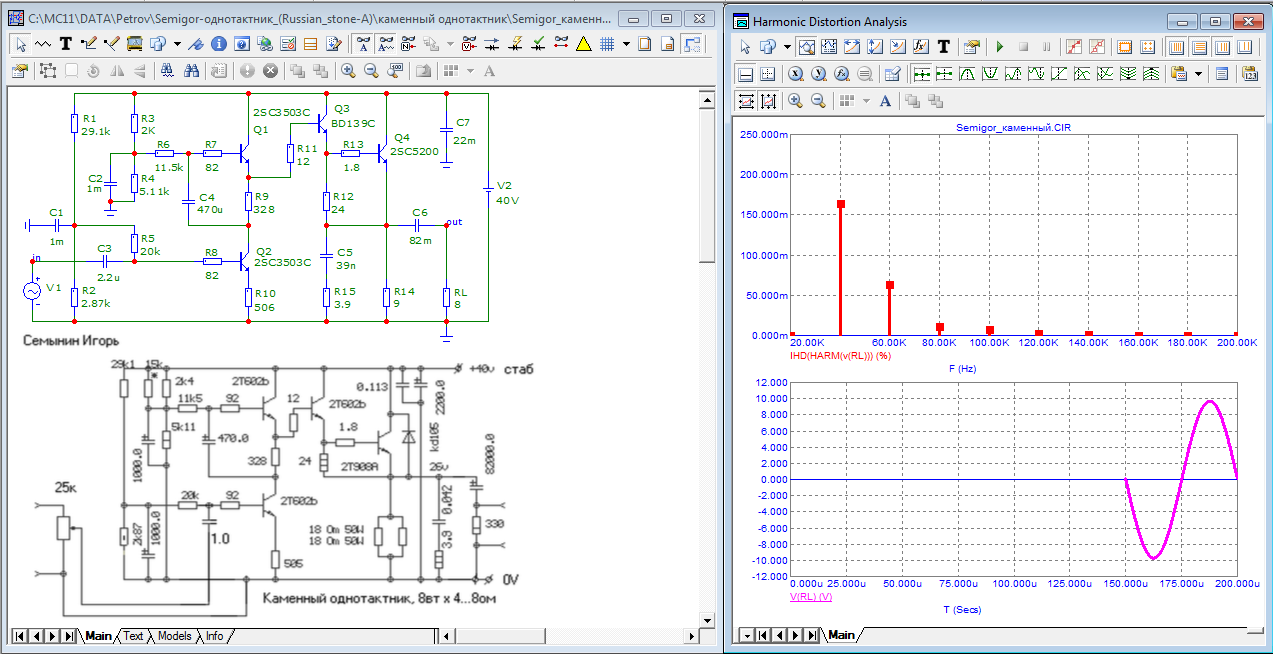This screenshot has width=1273, height=654.
Task: Click the large T text tool in analysis window
Action: coord(943,47)
